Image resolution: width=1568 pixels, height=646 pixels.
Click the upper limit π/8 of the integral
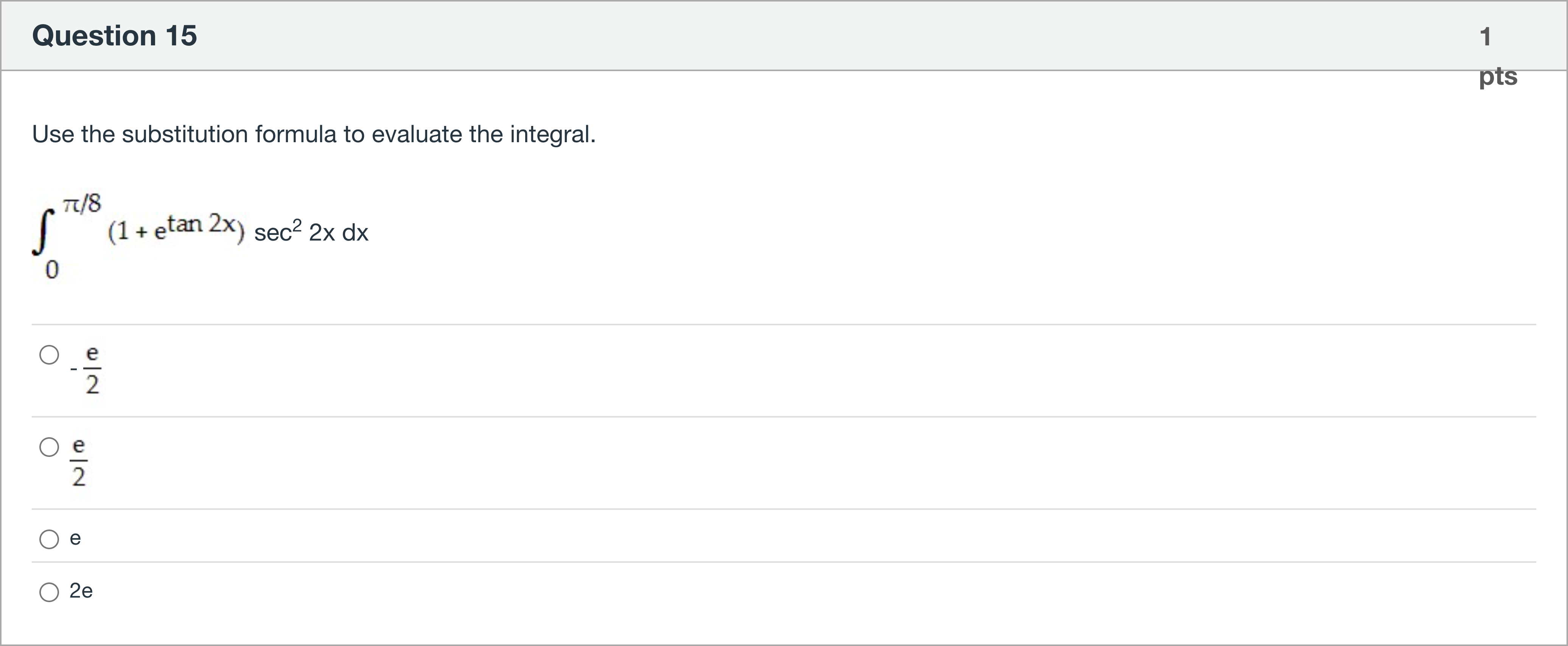pos(82,203)
